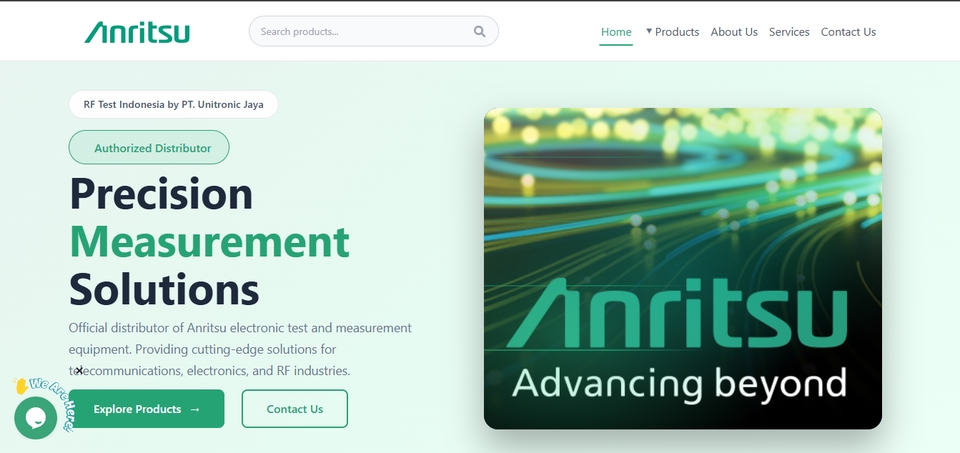Click the Solutions heading word
This screenshot has height=453, width=960.
[164, 289]
